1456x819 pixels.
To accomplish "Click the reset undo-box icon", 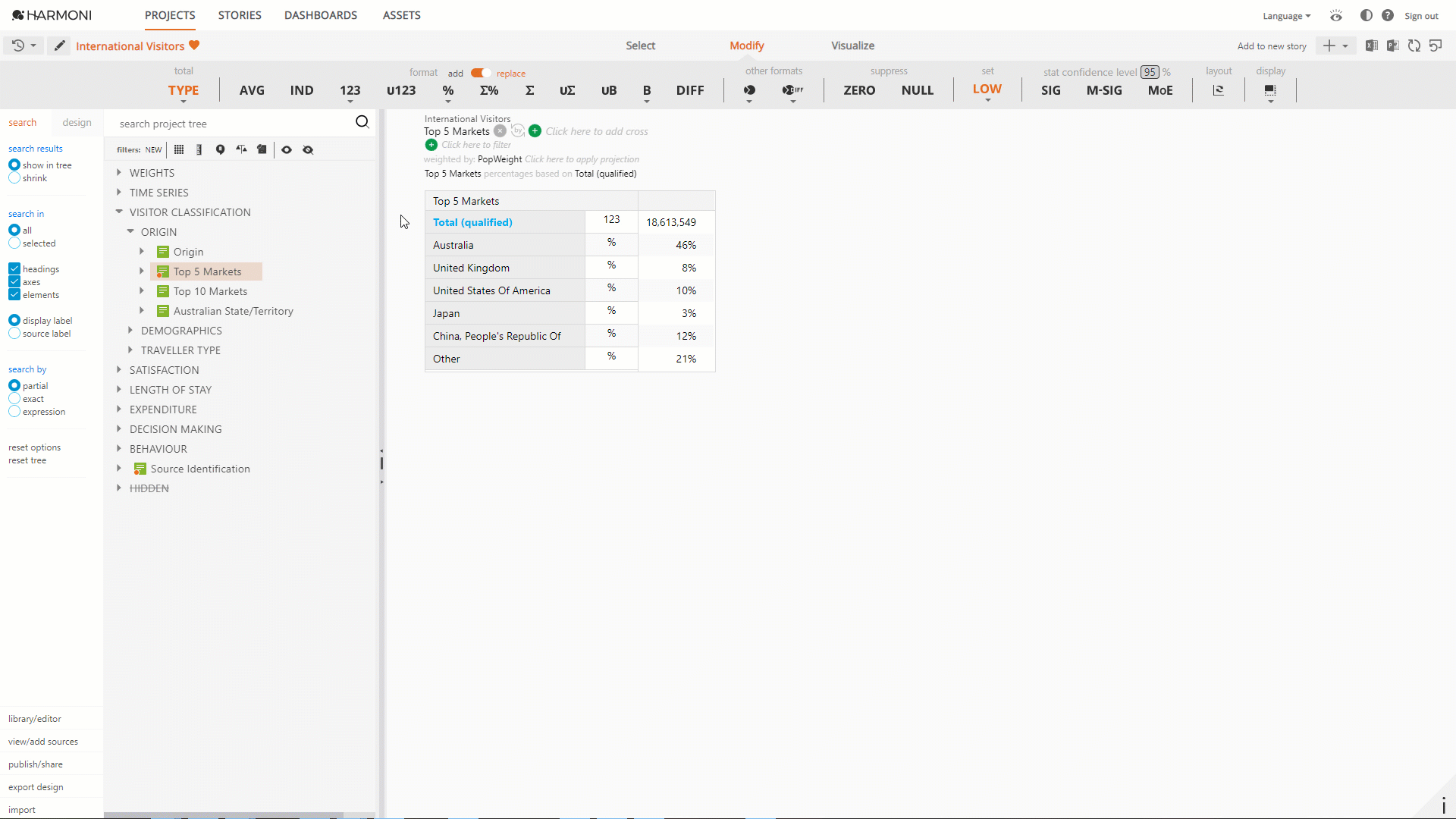I will (1436, 45).
